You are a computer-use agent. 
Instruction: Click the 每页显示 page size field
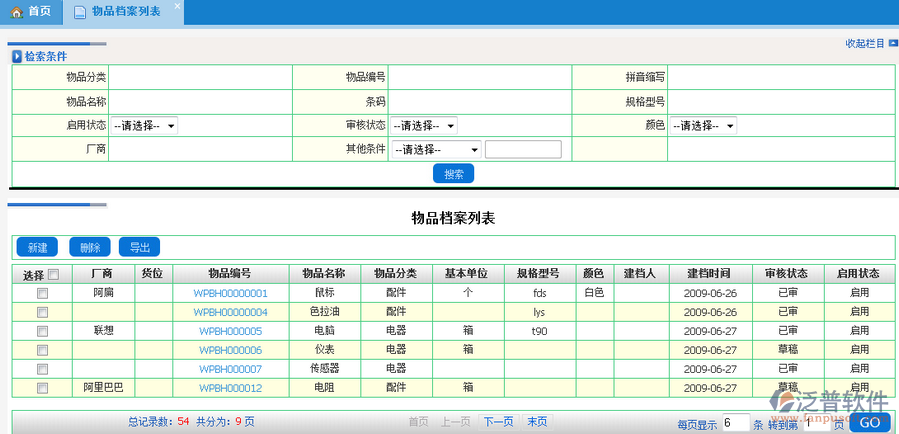point(735,423)
